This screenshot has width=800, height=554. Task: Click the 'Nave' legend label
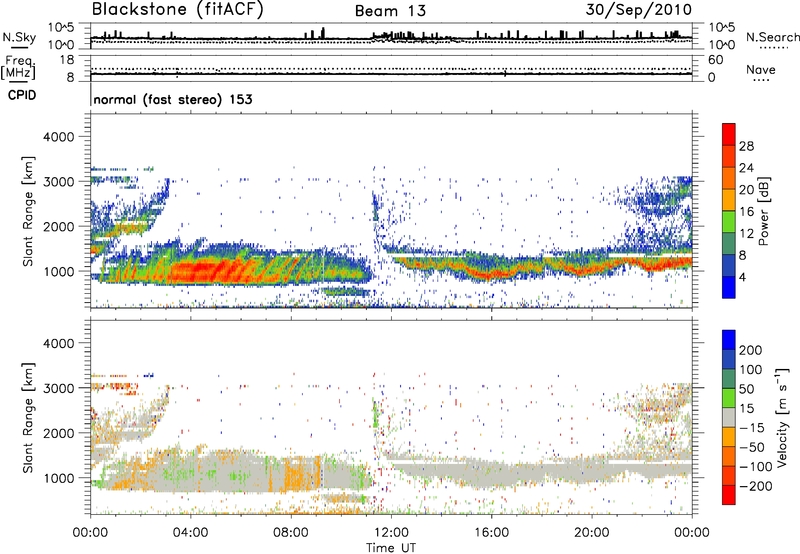(x=761, y=69)
